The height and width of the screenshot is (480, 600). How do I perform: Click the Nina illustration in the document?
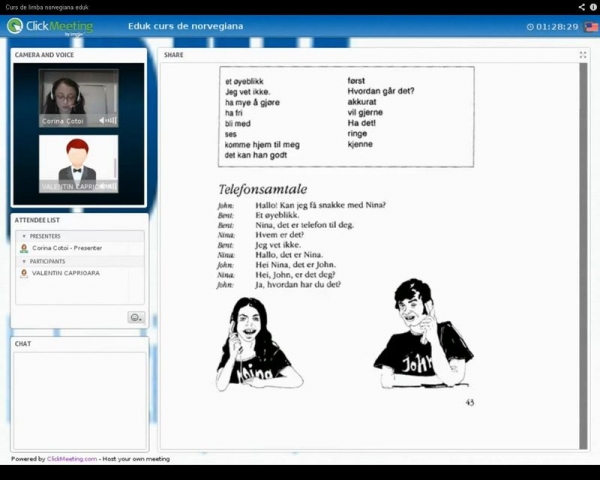pyautogui.click(x=259, y=344)
